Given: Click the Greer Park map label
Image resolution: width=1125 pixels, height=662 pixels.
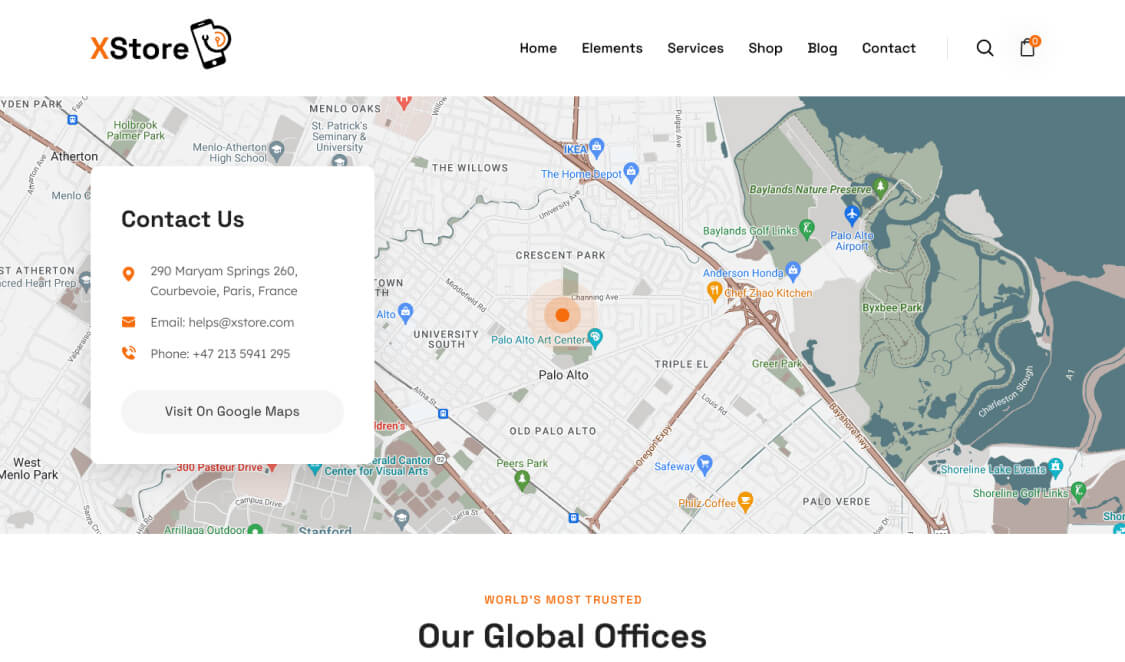Looking at the screenshot, I should click(x=777, y=364).
